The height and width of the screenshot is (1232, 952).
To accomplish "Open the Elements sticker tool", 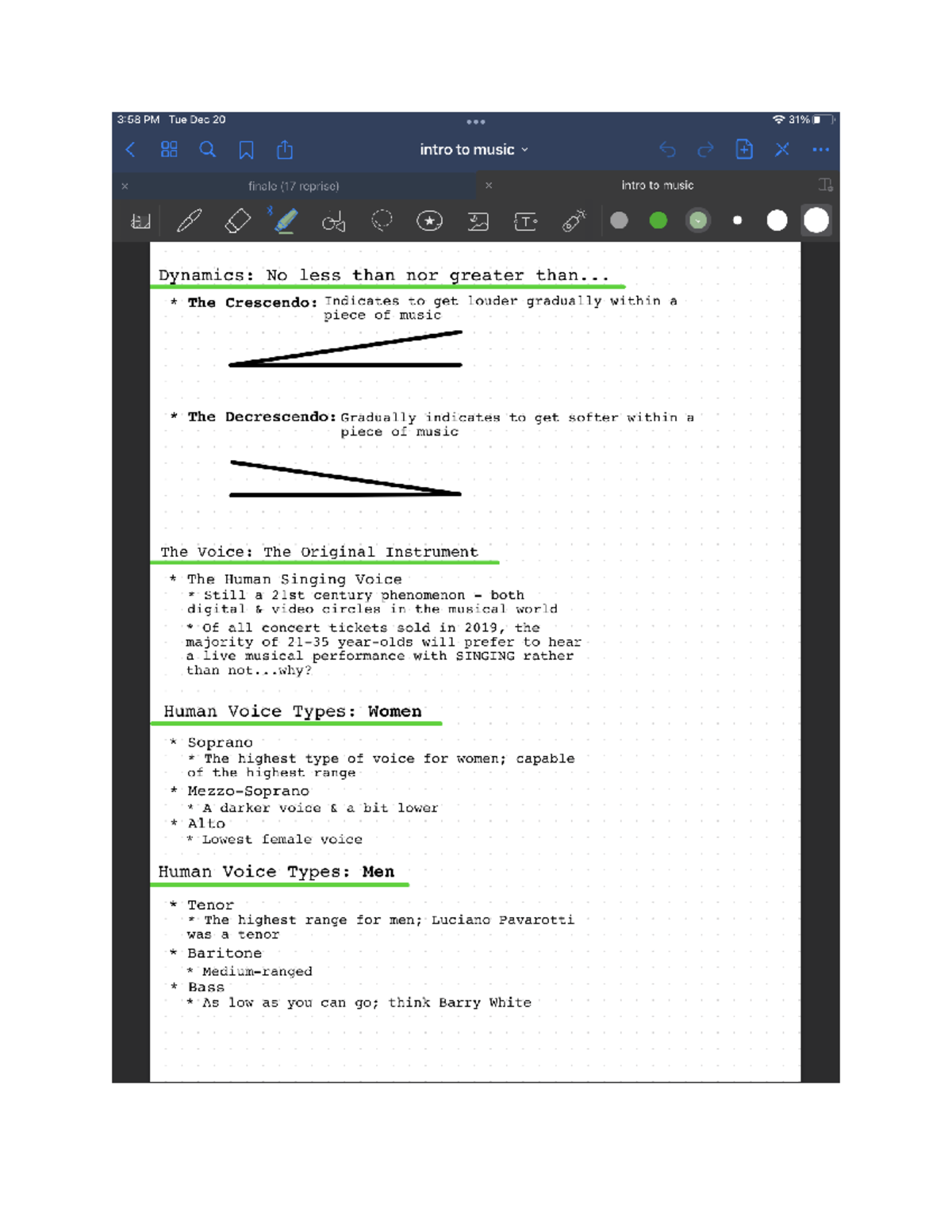I will 429,221.
